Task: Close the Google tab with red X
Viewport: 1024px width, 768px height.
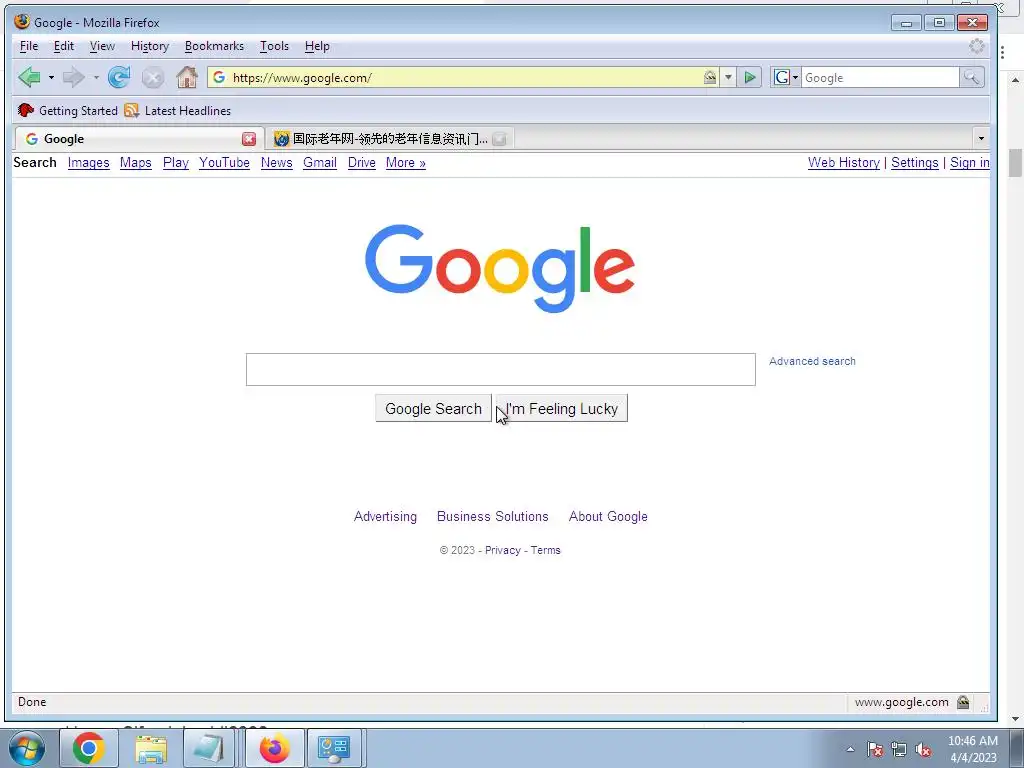Action: (249, 138)
